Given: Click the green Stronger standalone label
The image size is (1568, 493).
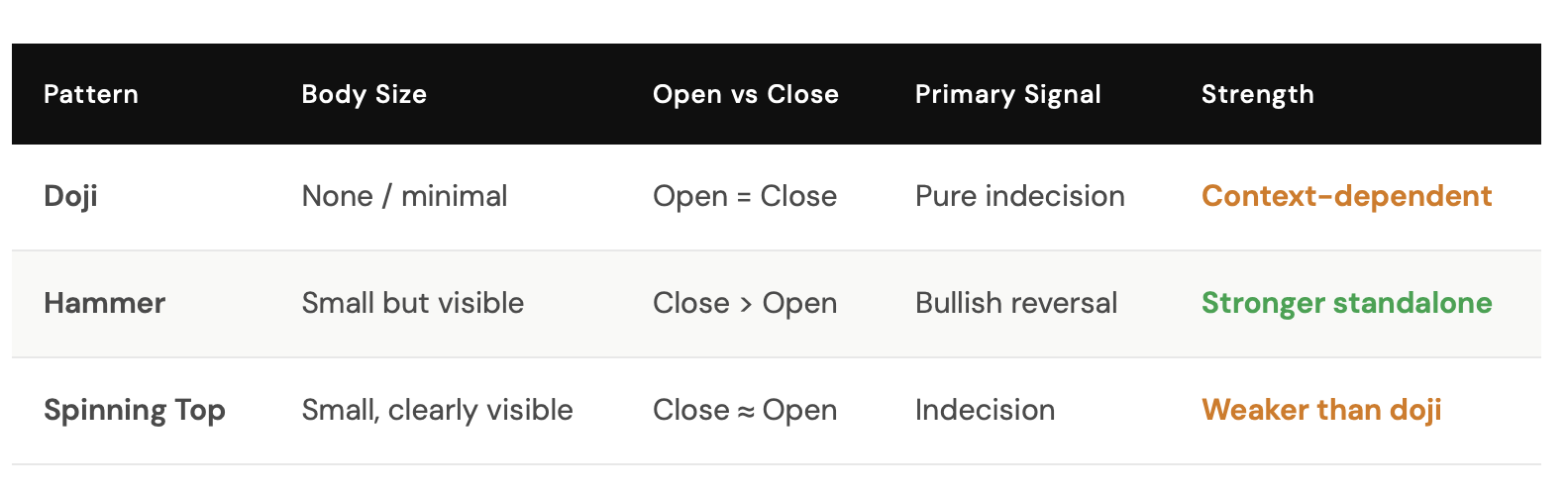Looking at the screenshot, I should click(1346, 303).
